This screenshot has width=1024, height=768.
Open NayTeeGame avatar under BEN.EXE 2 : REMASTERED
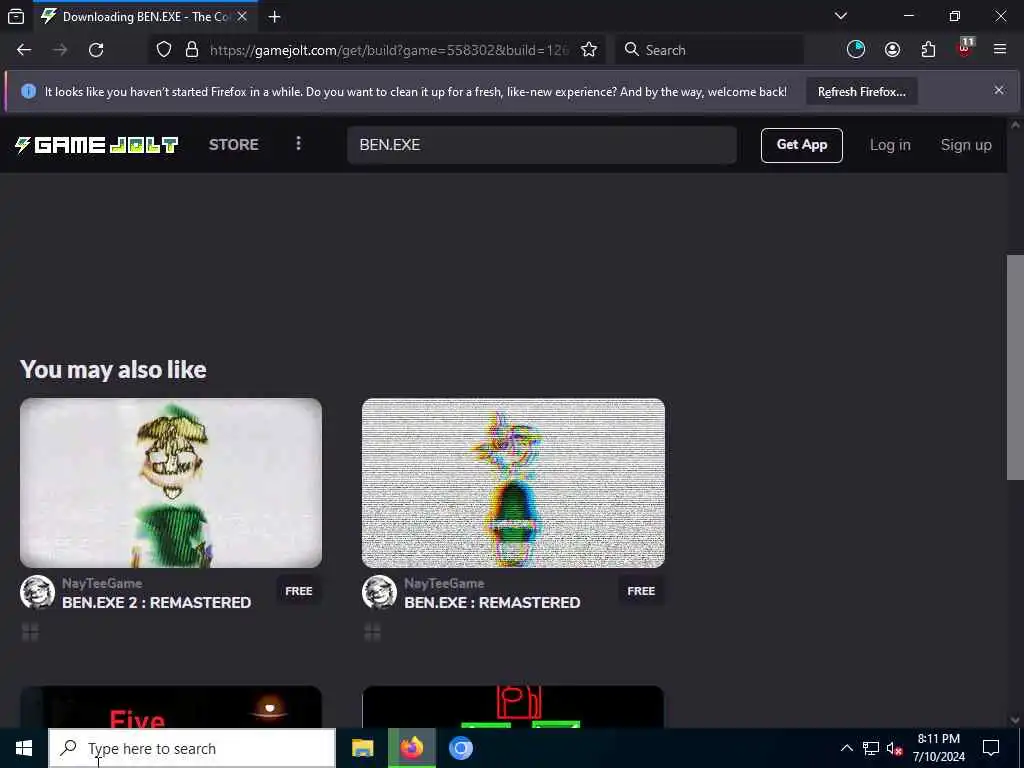pyautogui.click(x=37, y=592)
